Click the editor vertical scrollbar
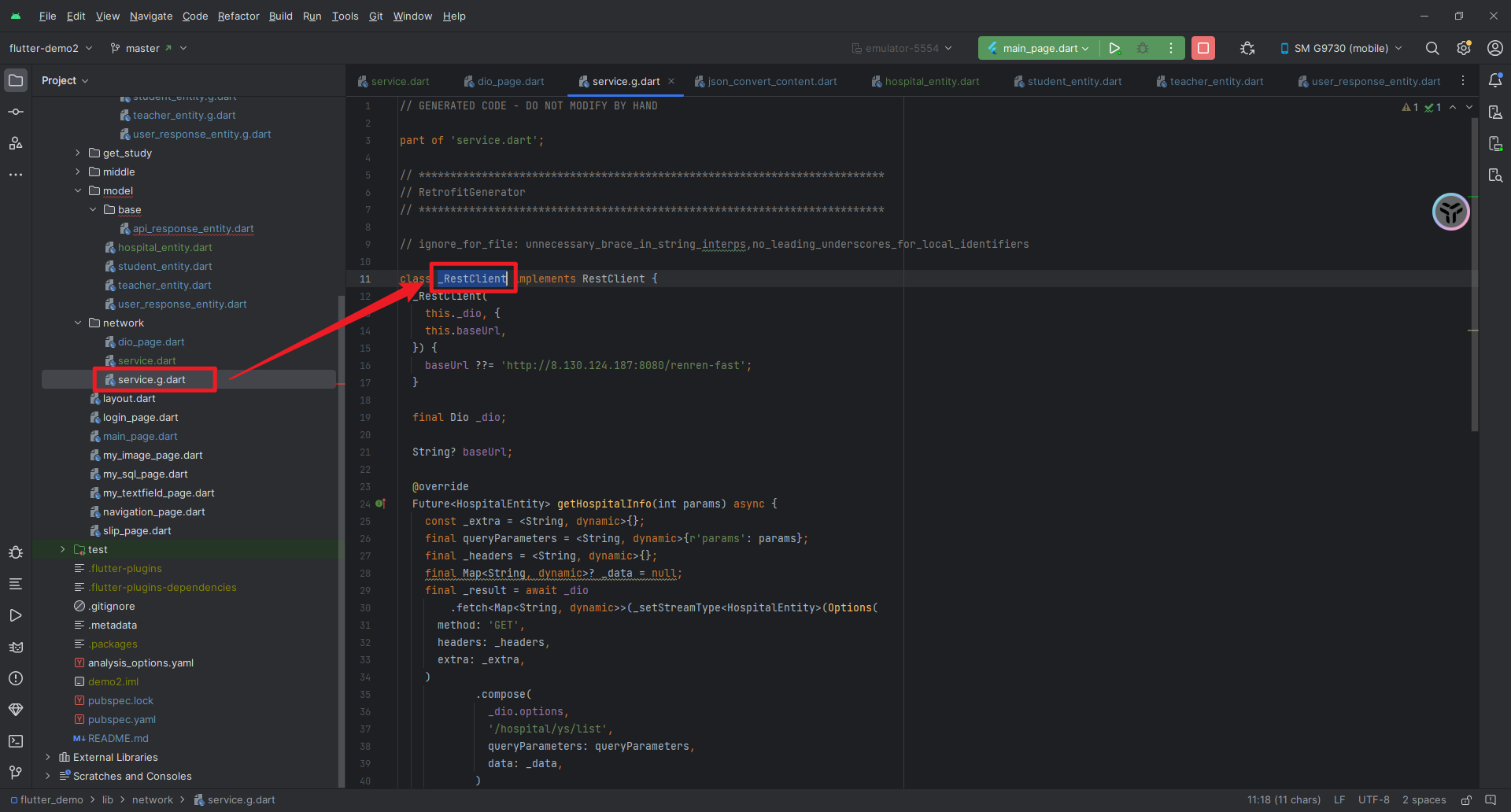This screenshot has height=812, width=1511. click(1474, 275)
